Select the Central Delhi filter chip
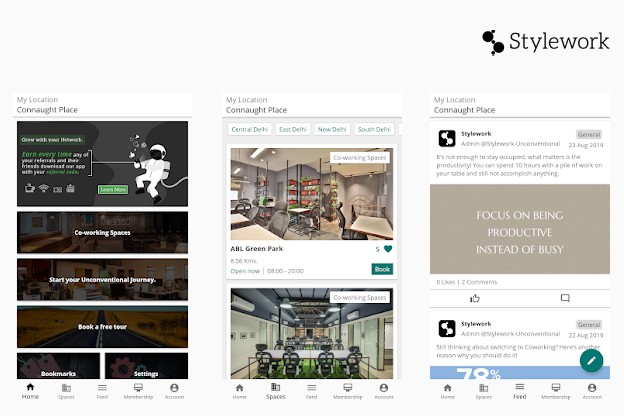The height and width of the screenshot is (416, 624). tap(250, 130)
